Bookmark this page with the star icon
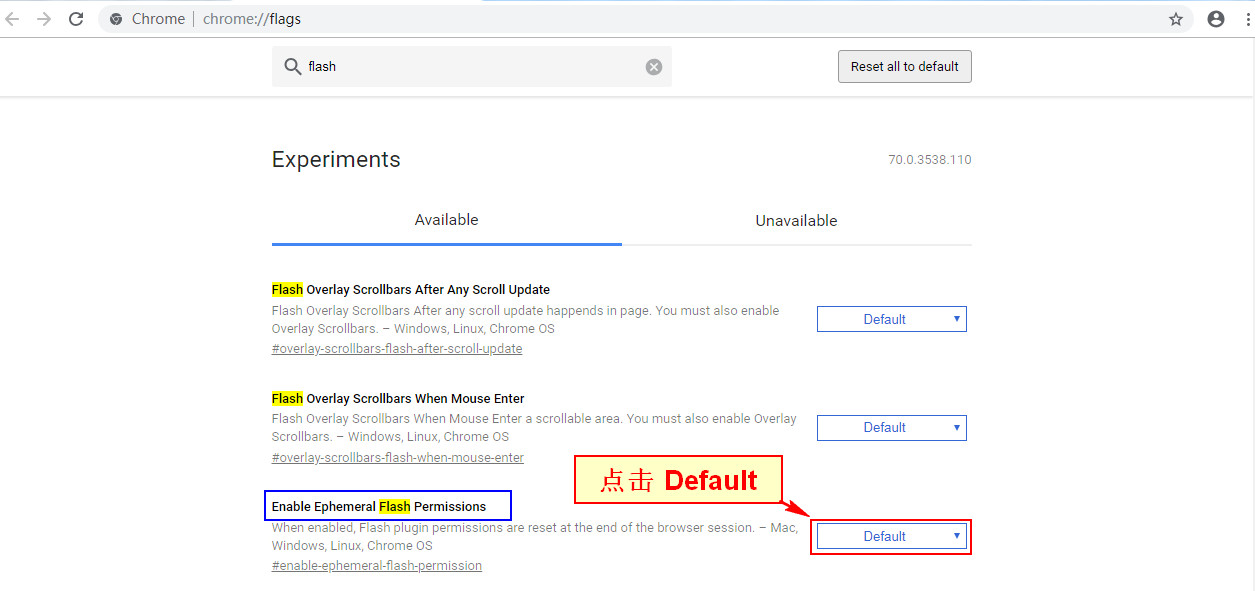Image resolution: width=1255 pixels, height=591 pixels. [x=1176, y=19]
